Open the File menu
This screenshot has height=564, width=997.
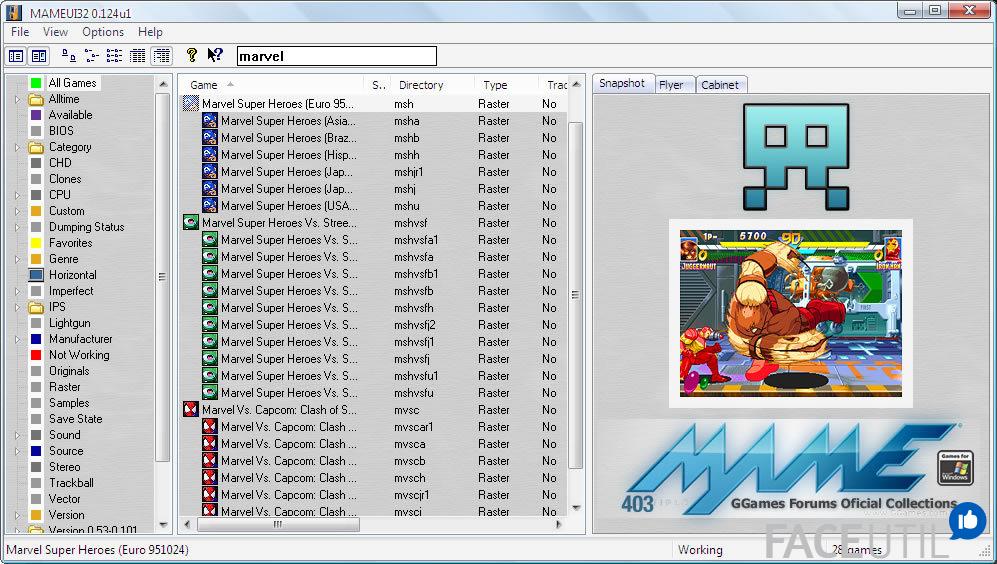click(x=20, y=32)
